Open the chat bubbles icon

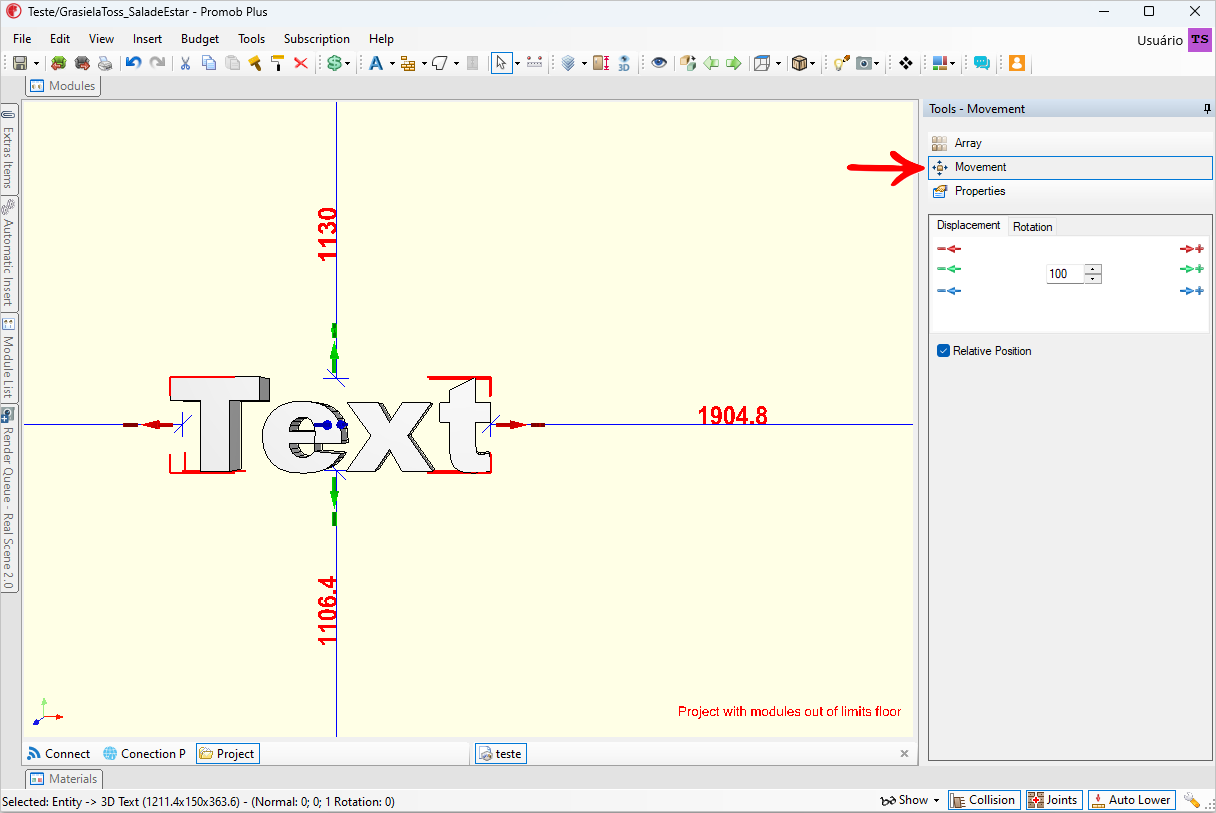point(982,63)
